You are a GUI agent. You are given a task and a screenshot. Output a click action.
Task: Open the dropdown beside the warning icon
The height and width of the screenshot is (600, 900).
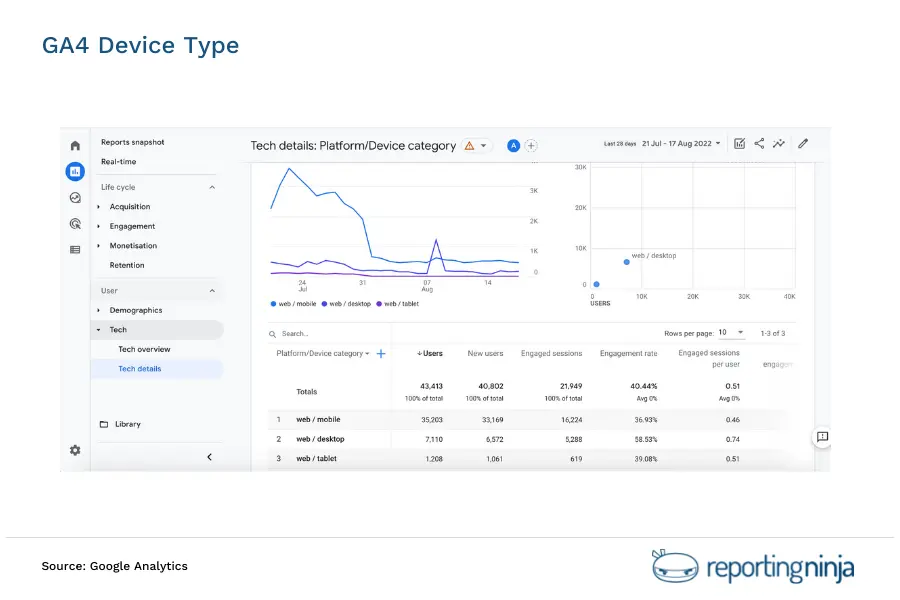484,145
